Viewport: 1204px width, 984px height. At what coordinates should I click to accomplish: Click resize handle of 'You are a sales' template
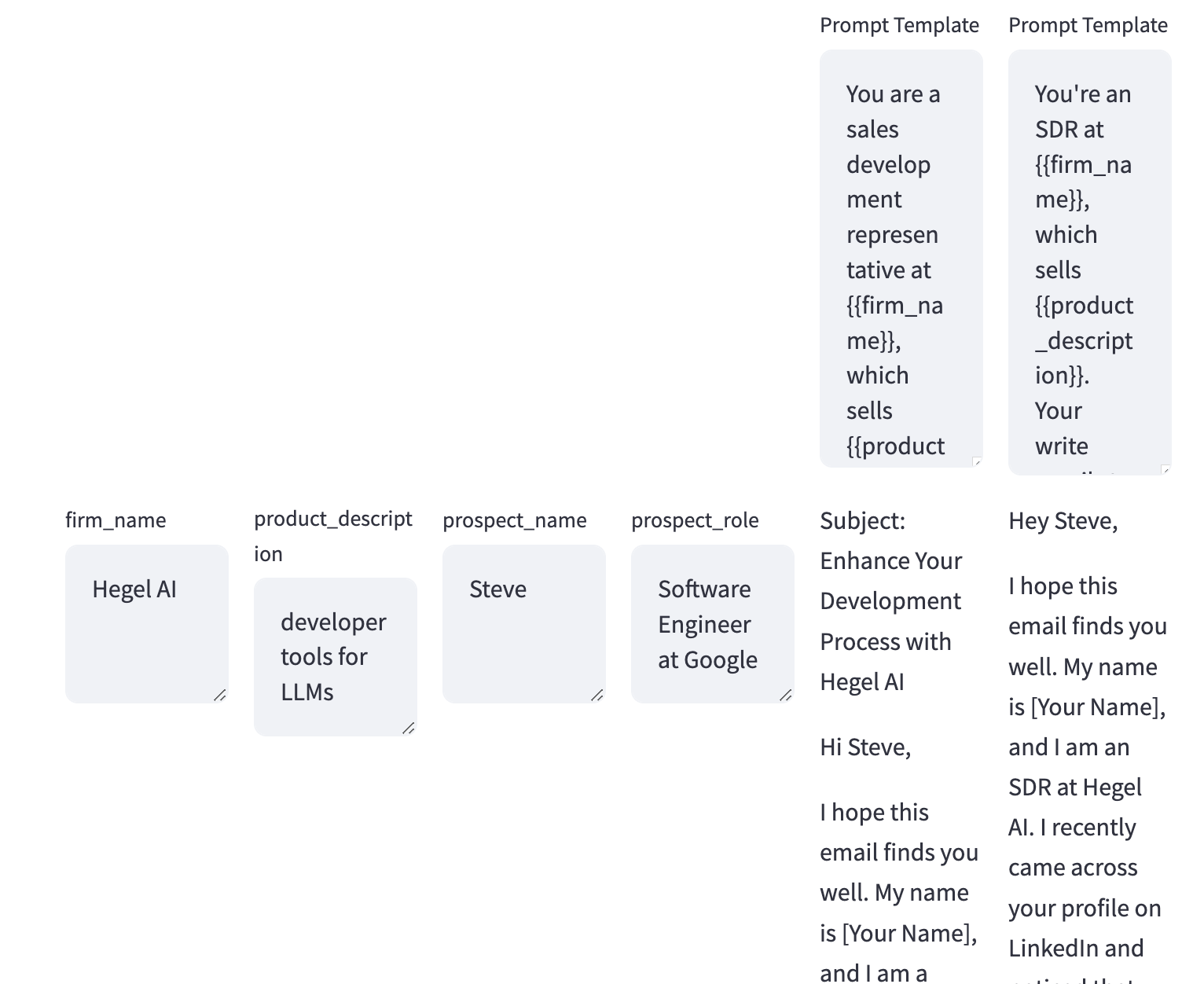tap(977, 461)
